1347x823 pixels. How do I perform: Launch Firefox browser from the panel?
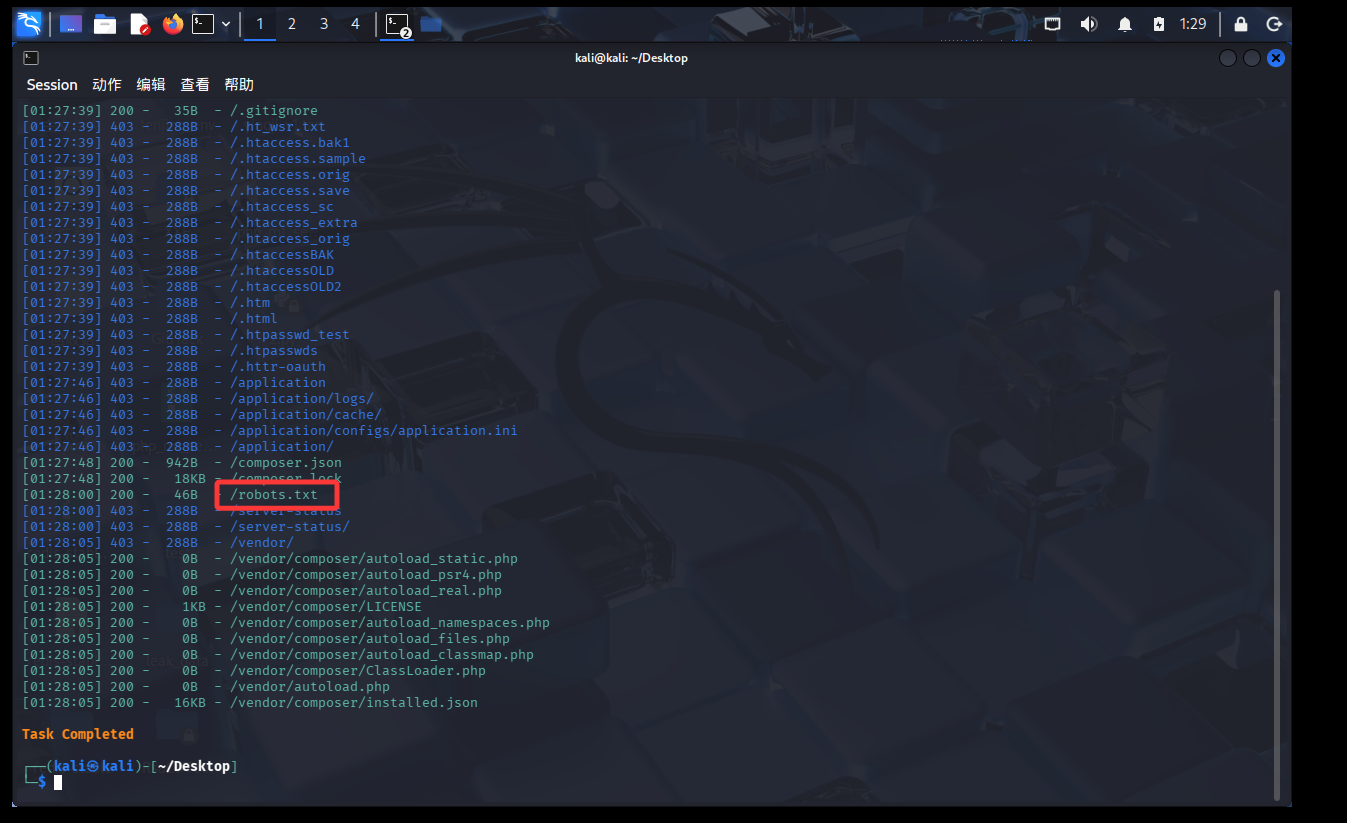click(173, 24)
